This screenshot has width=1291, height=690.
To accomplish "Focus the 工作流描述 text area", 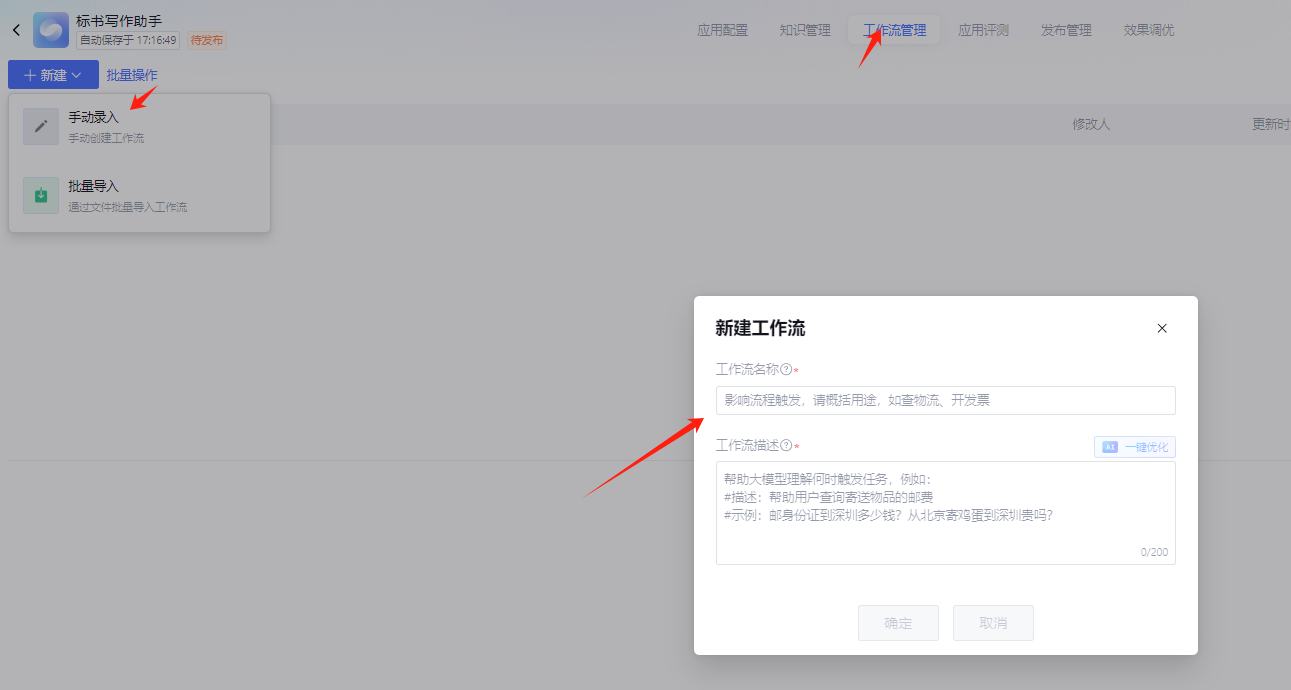I will [946, 513].
